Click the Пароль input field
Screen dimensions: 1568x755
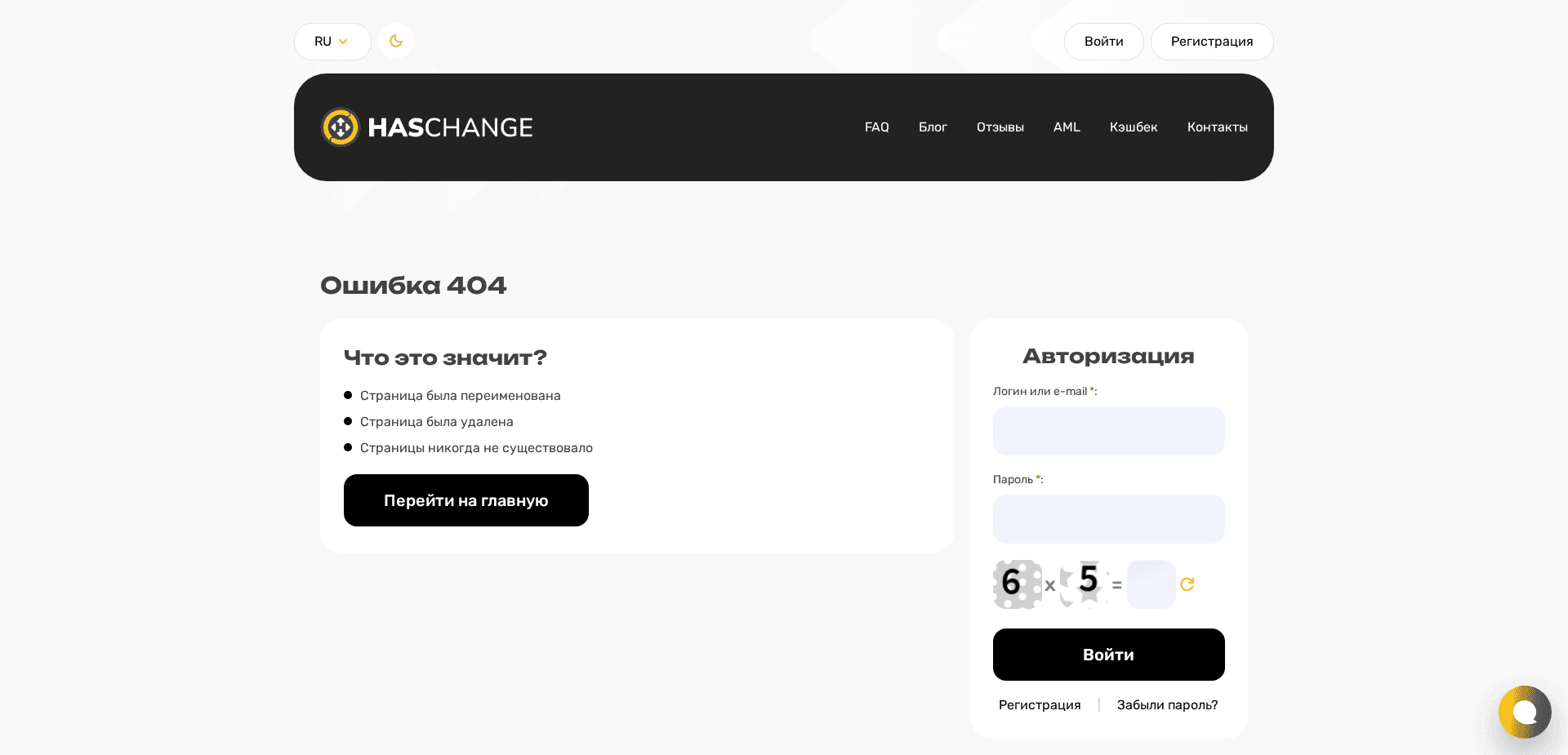coord(1108,519)
